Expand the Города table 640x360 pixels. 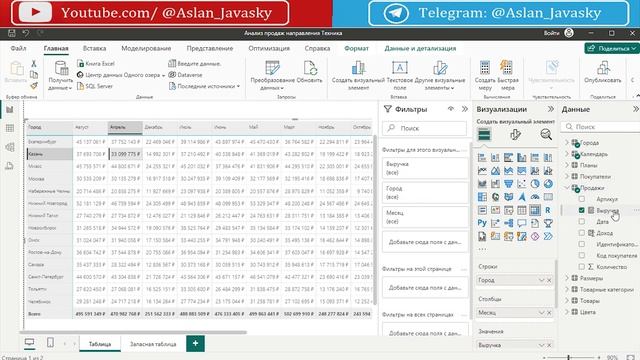click(567, 142)
